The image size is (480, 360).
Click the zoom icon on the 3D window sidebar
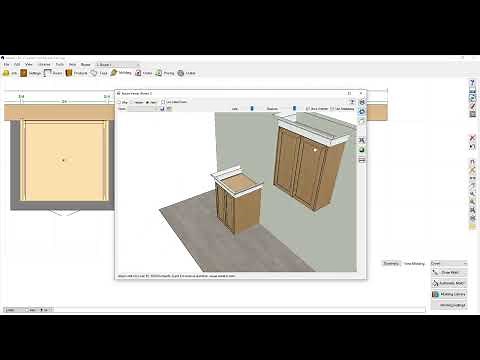(362, 140)
